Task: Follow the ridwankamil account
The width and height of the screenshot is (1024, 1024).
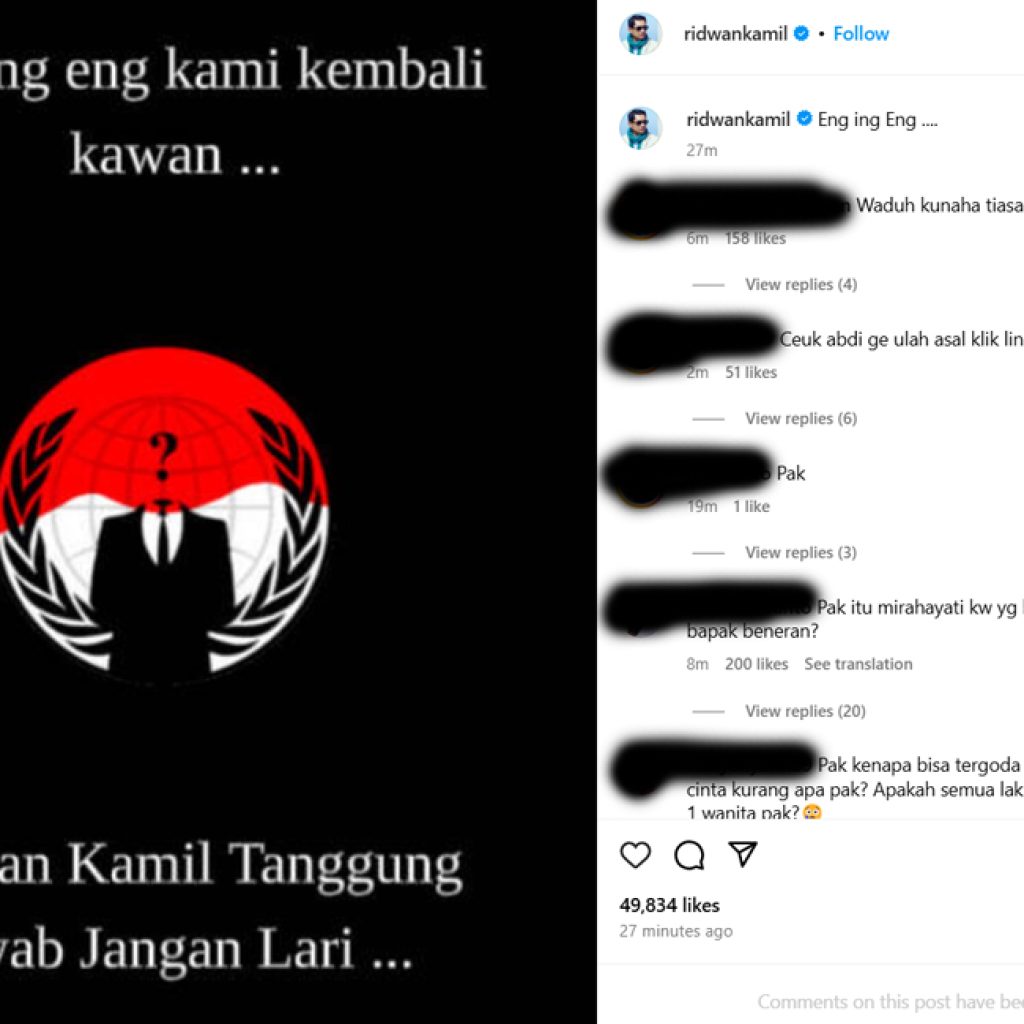Action: (x=861, y=33)
